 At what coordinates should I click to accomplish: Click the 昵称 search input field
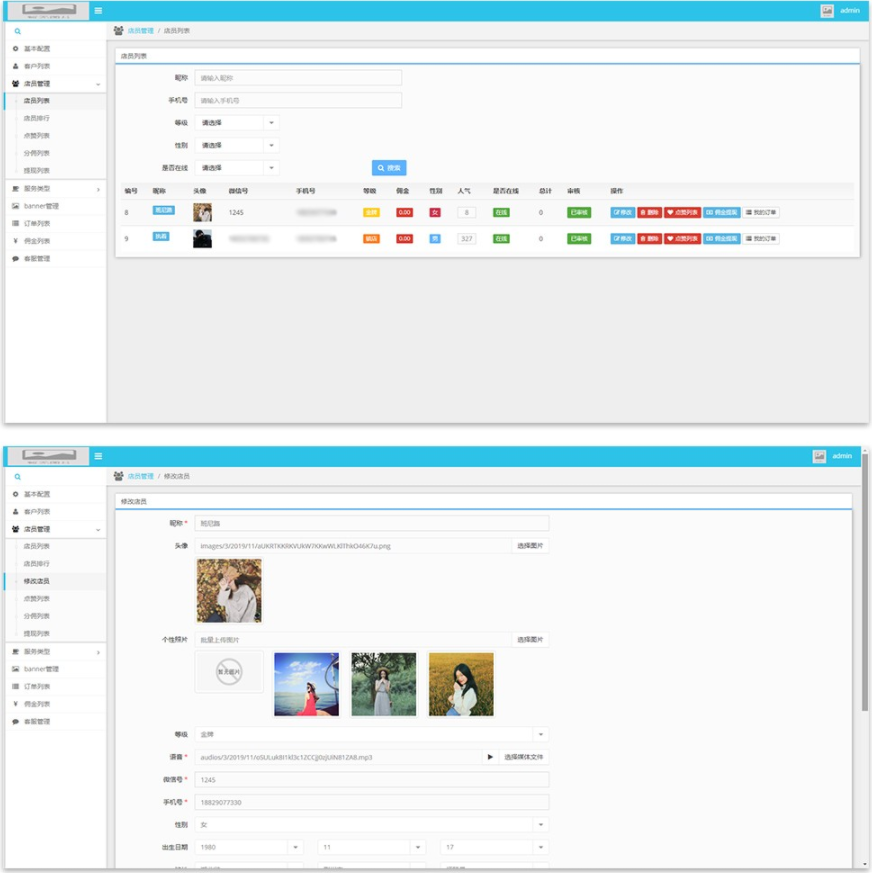pyautogui.click(x=298, y=78)
